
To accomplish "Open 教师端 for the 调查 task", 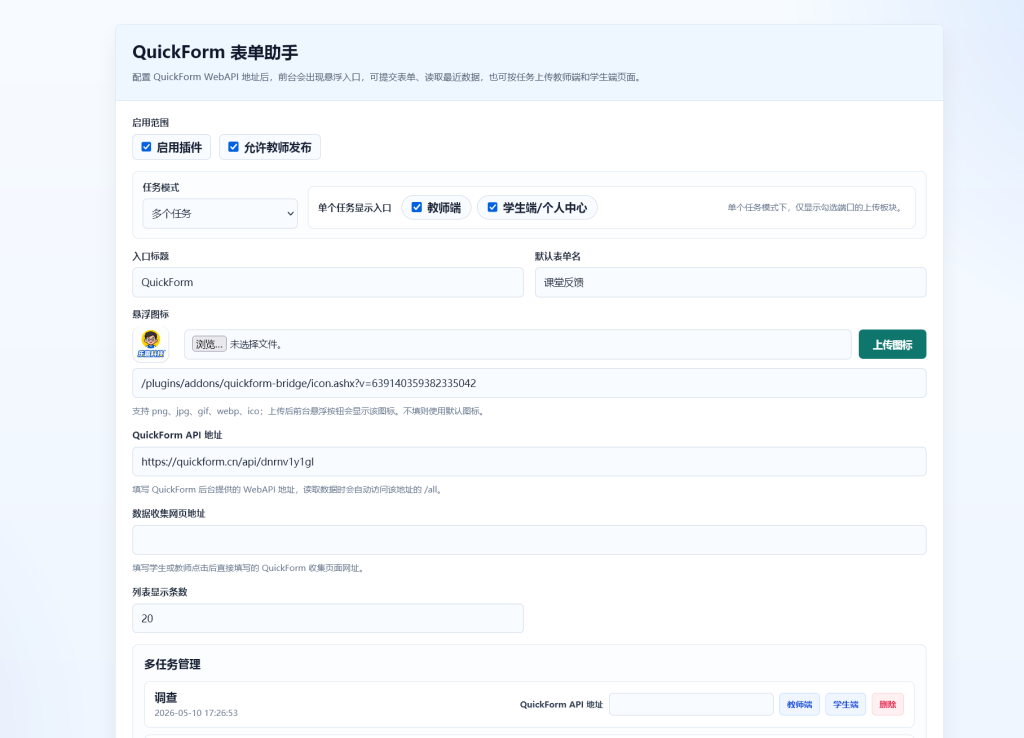I will click(x=799, y=704).
